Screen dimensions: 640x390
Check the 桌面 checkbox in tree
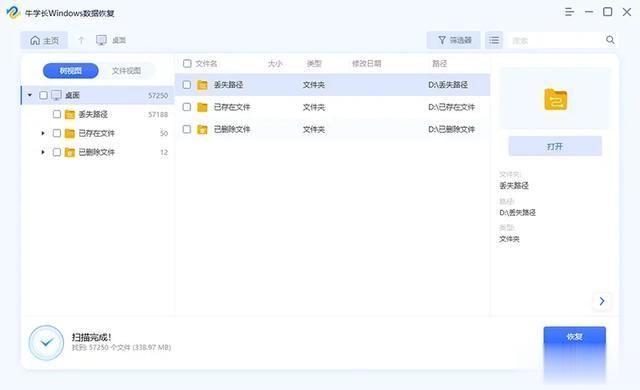pos(43,95)
